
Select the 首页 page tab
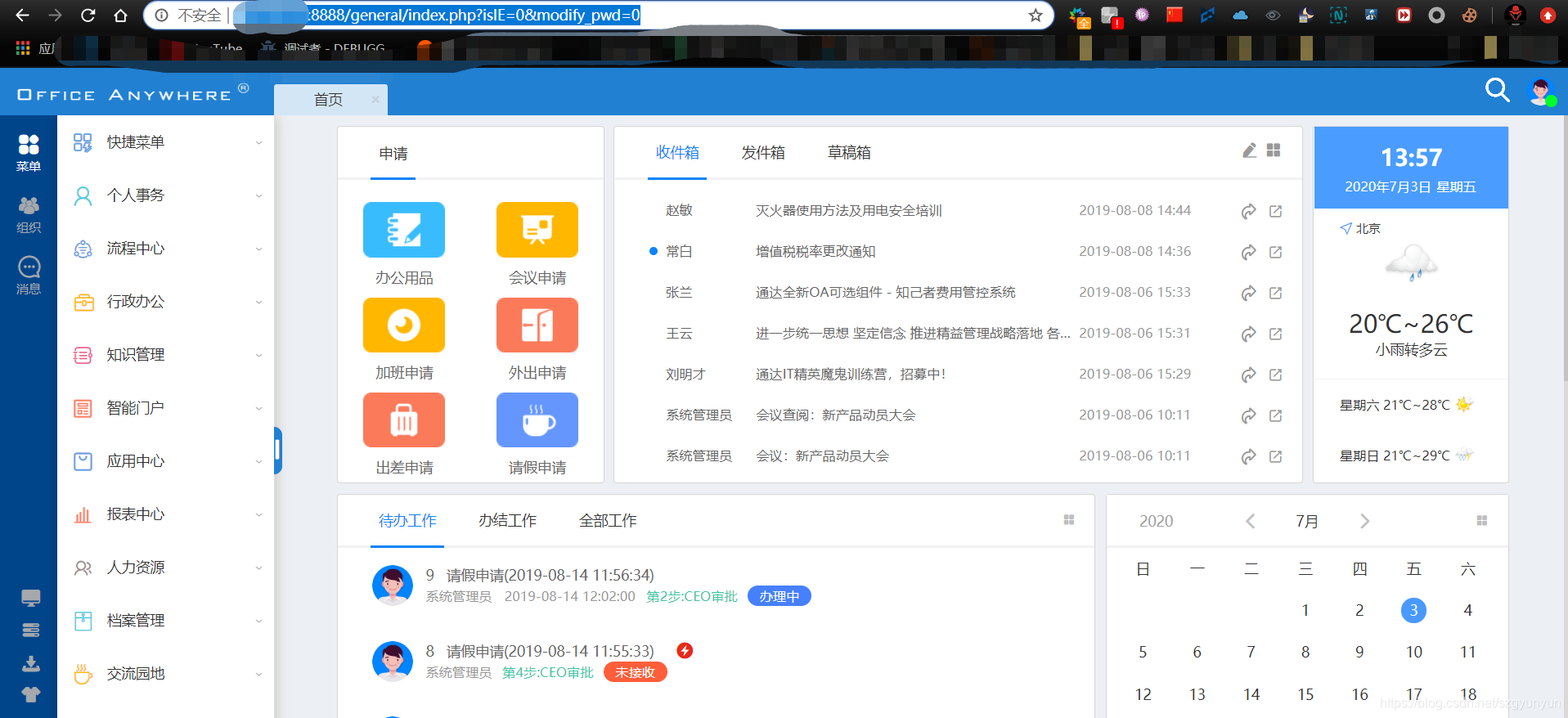[x=329, y=99]
